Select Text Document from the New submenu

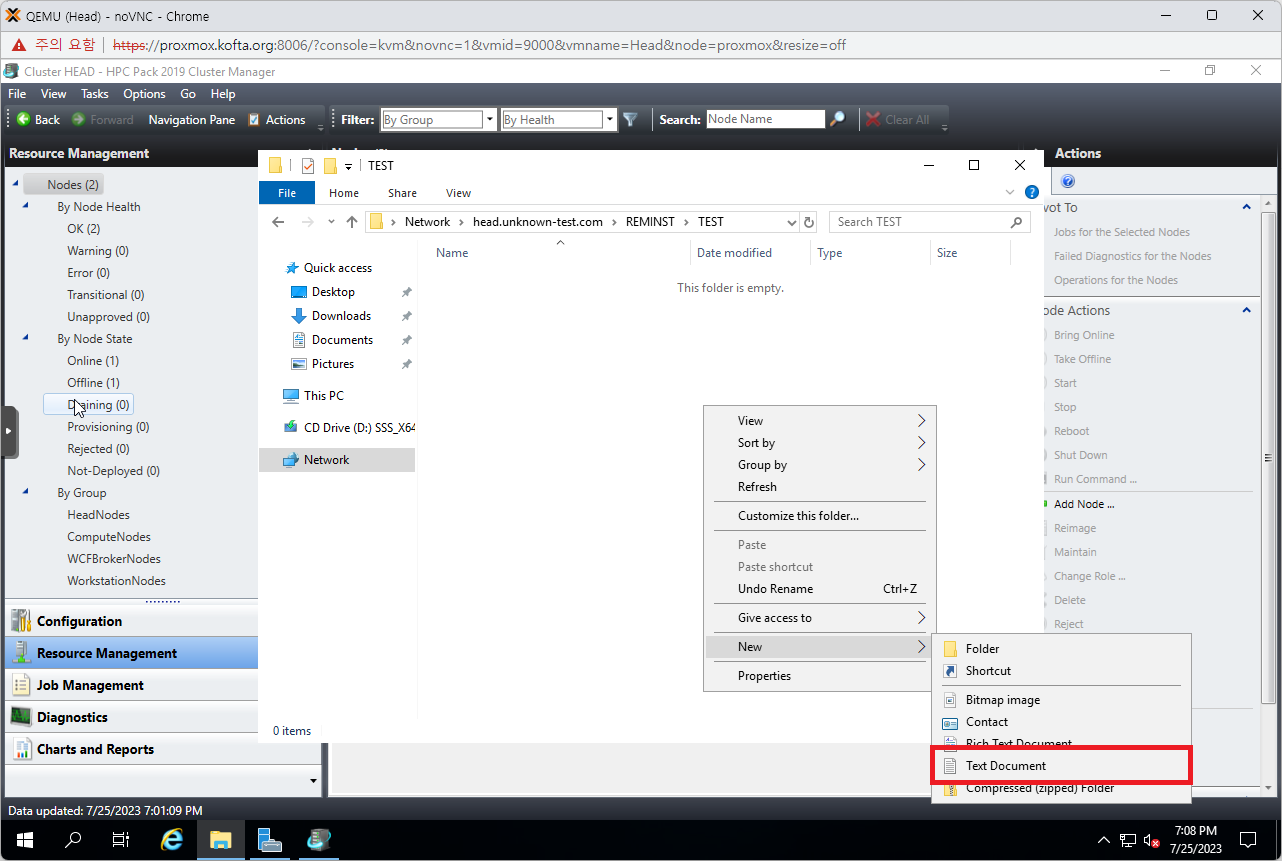point(1005,766)
